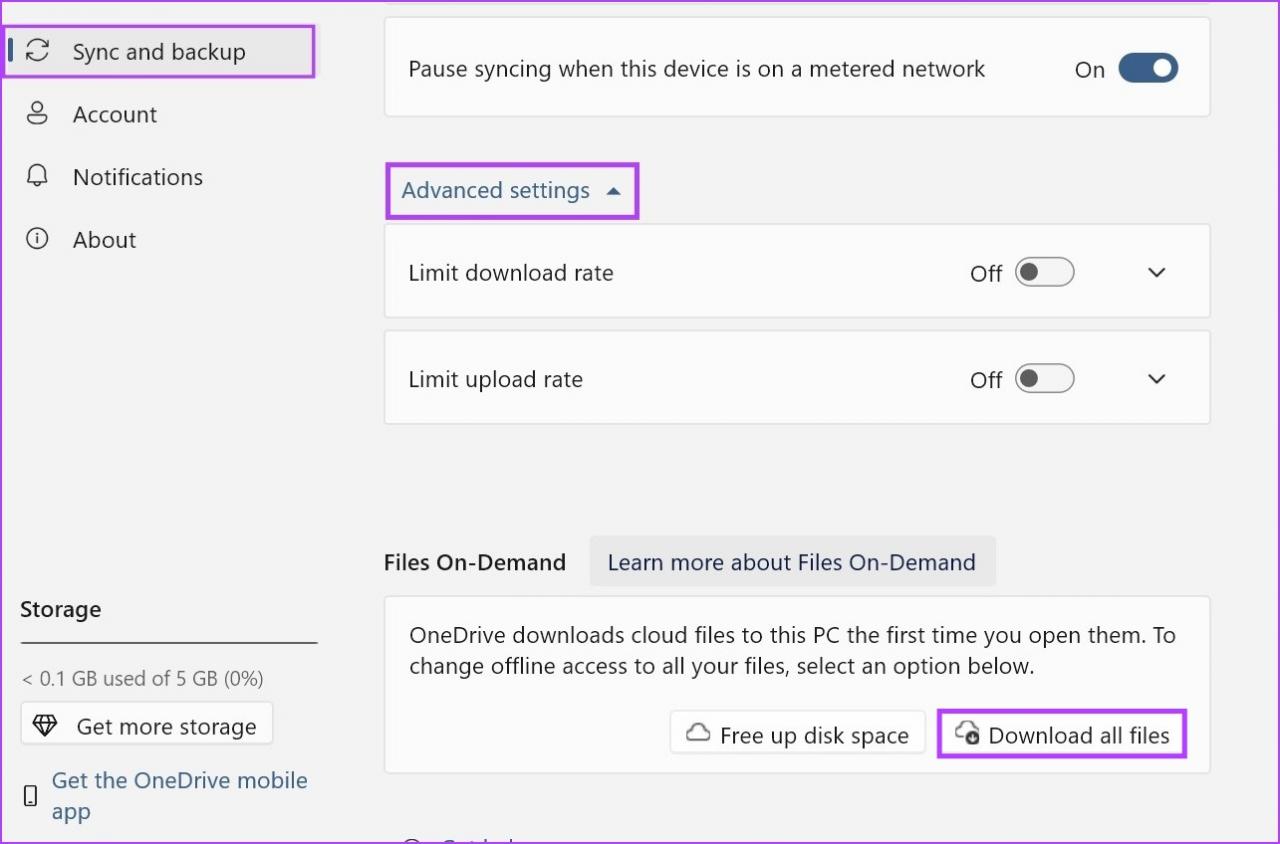1280x844 pixels.
Task: Click the diamond icon on Get more storage
Action: 45,725
